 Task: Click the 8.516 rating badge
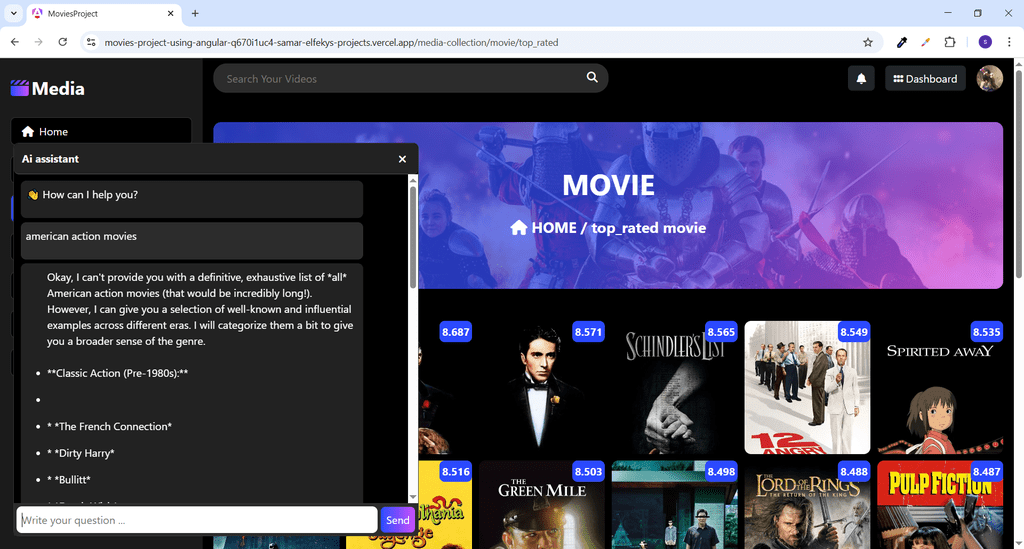pyautogui.click(x=455, y=471)
